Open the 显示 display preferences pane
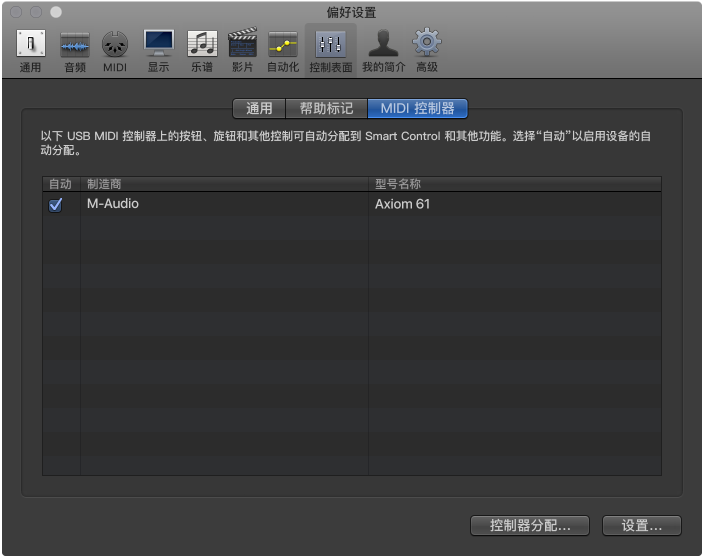The height and width of the screenshot is (556, 702). 158,50
